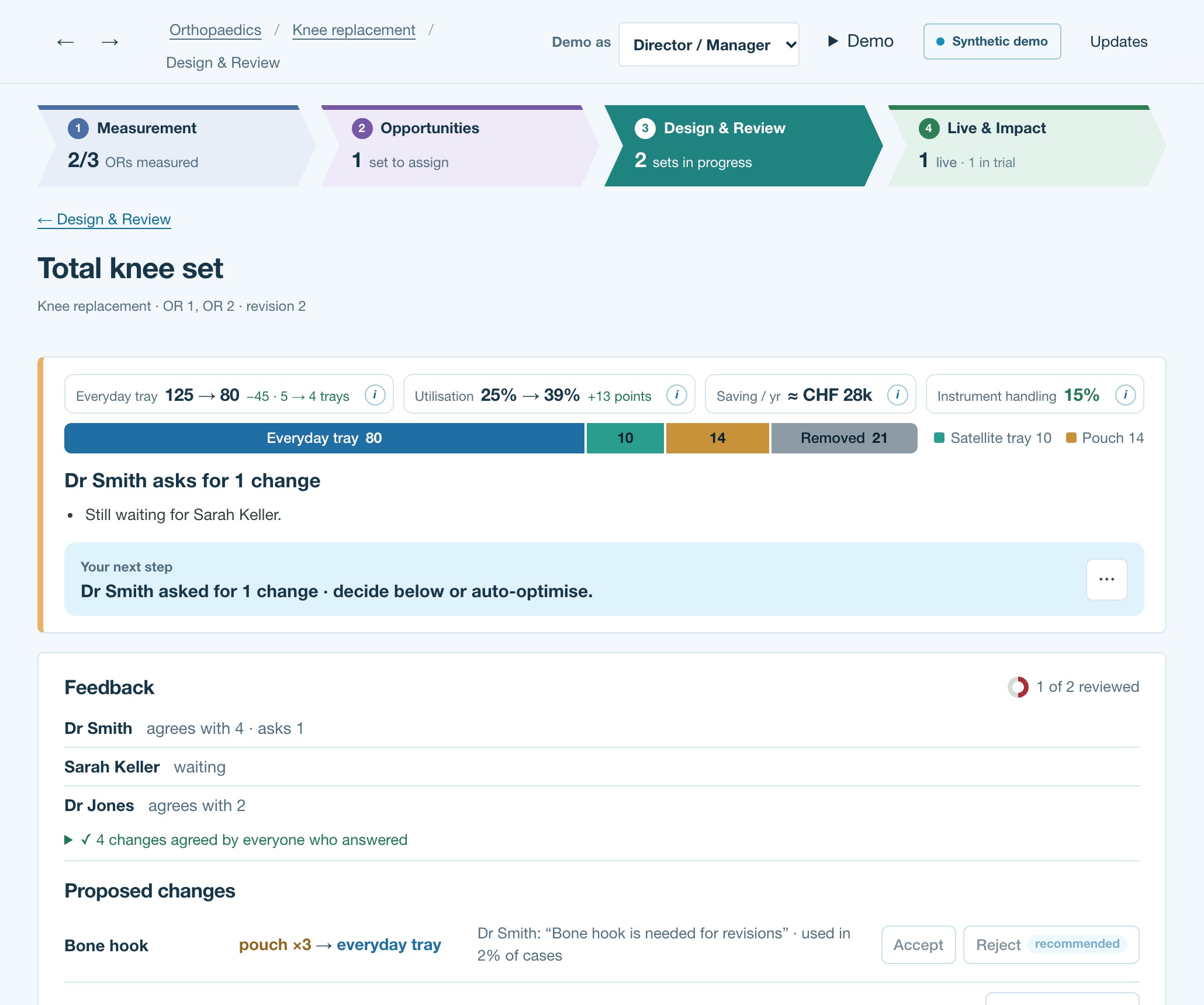Image resolution: width=1204 pixels, height=1005 pixels.
Task: Expand Dr Smith feedback row
Action: click(x=602, y=729)
